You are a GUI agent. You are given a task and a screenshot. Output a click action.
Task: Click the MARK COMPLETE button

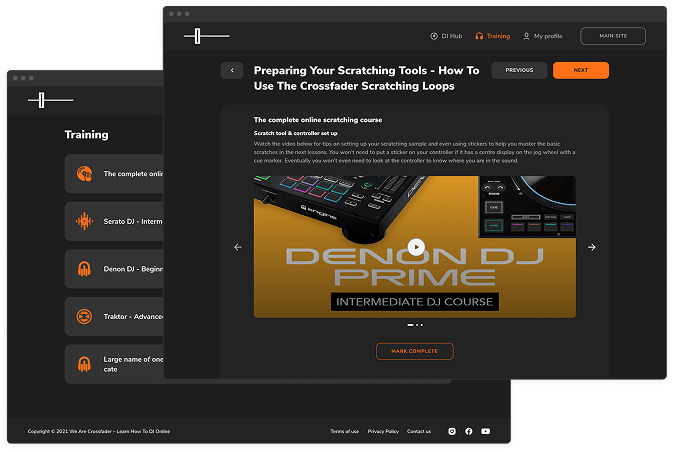[415, 351]
